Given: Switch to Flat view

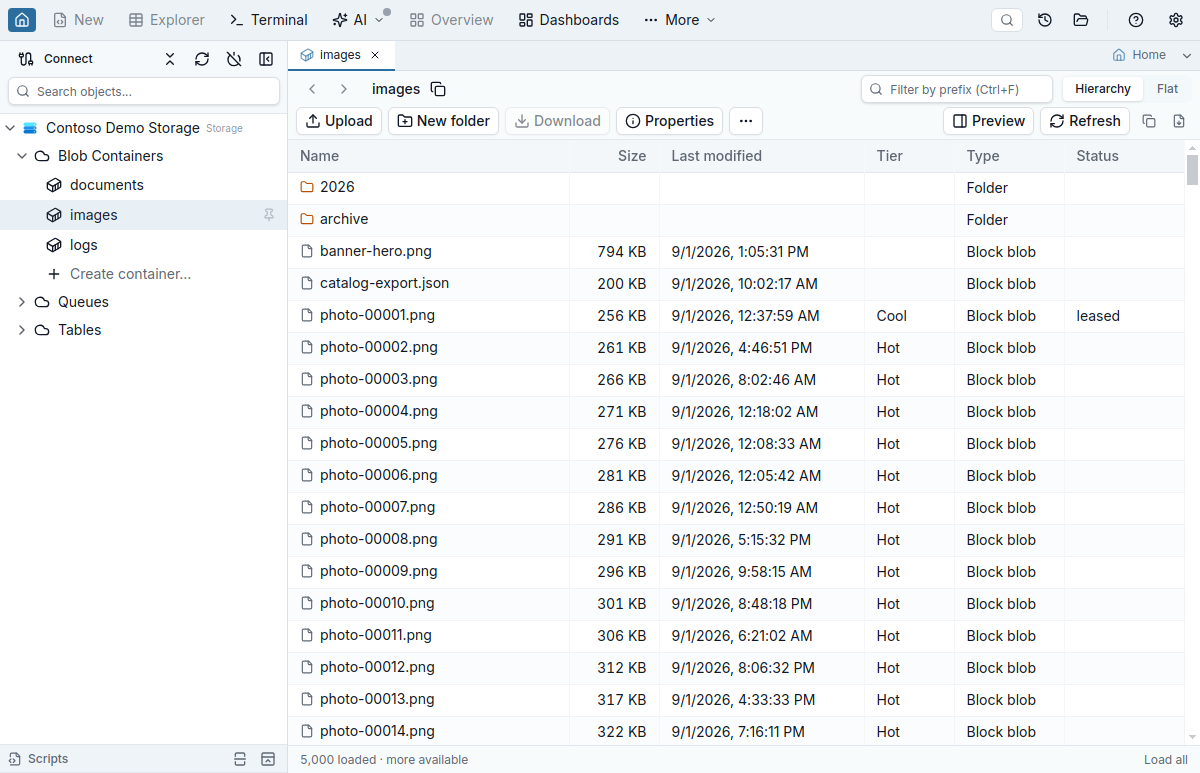Looking at the screenshot, I should tap(1168, 89).
